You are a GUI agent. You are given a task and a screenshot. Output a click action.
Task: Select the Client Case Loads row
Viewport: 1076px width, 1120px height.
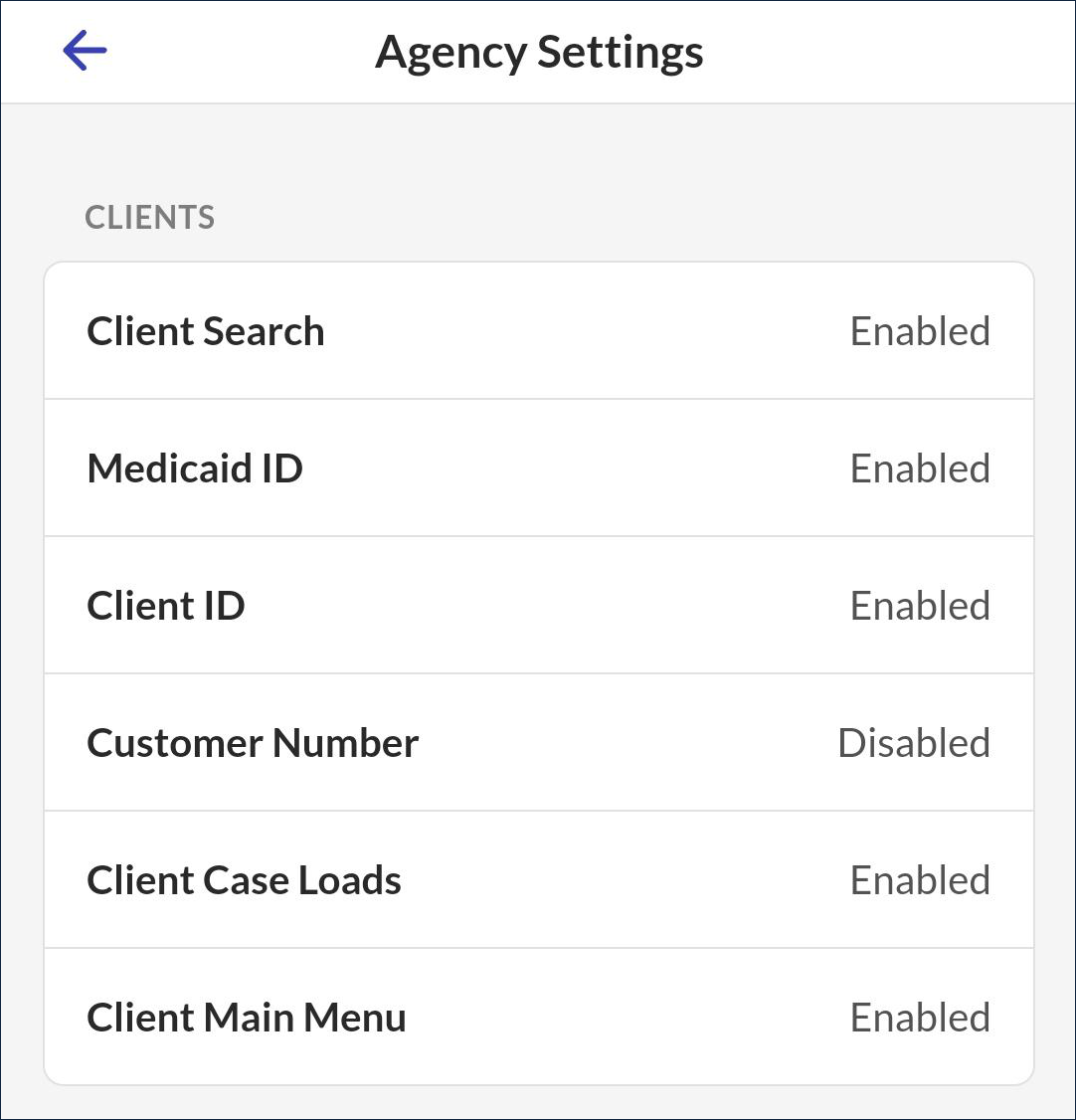538,880
